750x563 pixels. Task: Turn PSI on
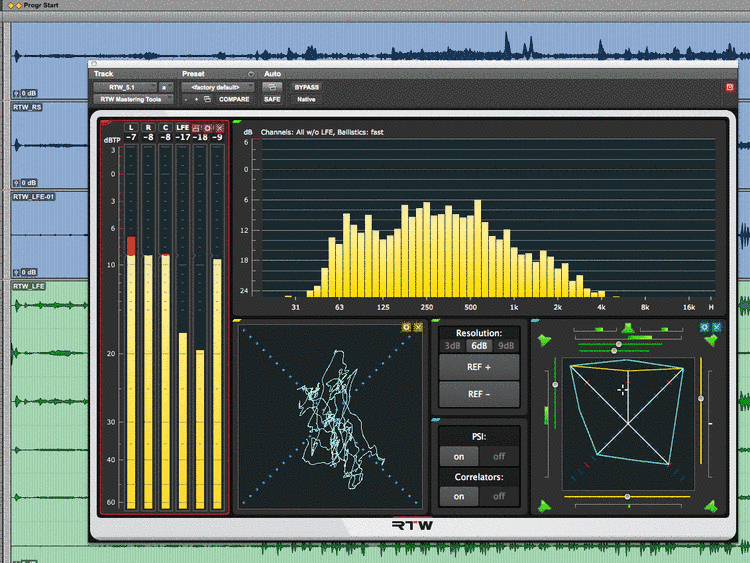[458, 455]
